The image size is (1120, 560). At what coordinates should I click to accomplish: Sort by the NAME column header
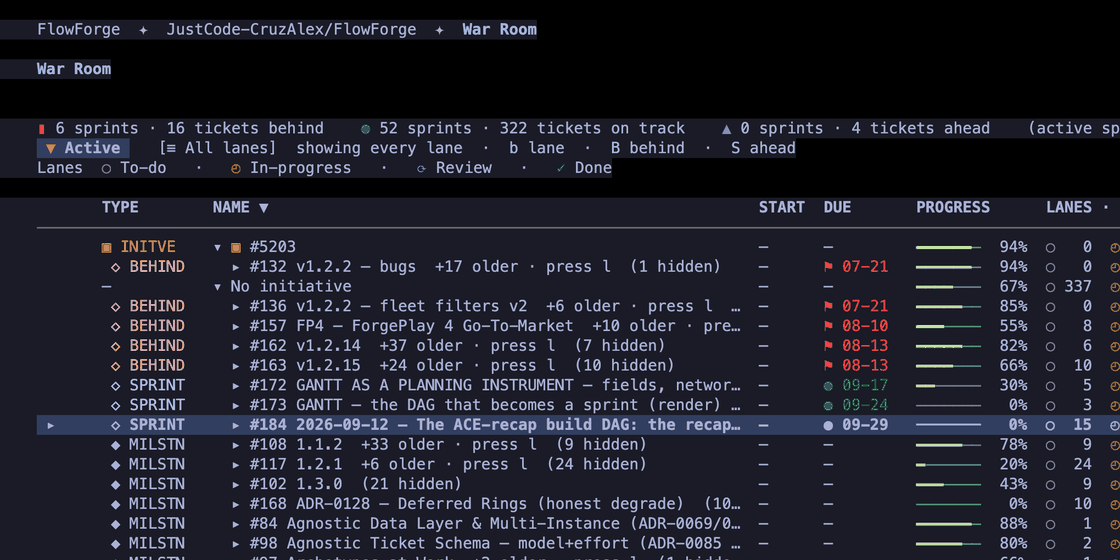point(241,208)
